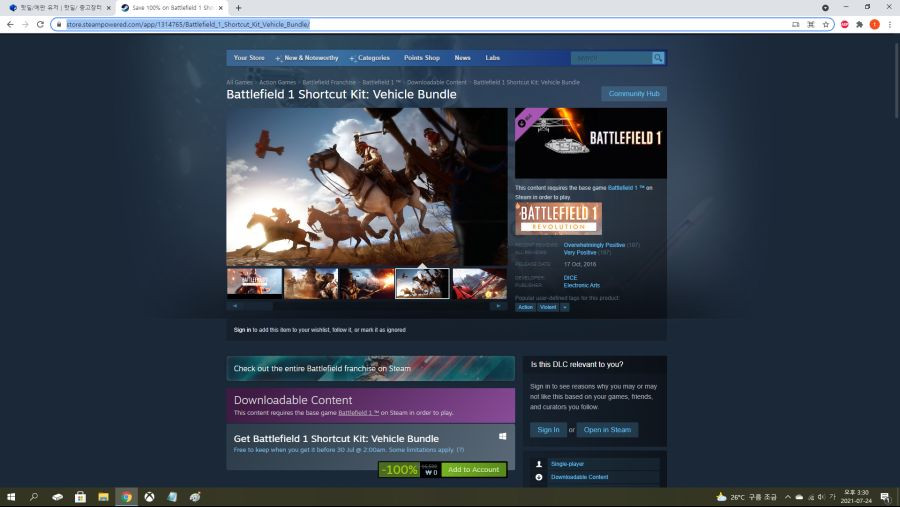
Task: Click the Battlefield franchise banner
Action: pyautogui.click(x=371, y=368)
